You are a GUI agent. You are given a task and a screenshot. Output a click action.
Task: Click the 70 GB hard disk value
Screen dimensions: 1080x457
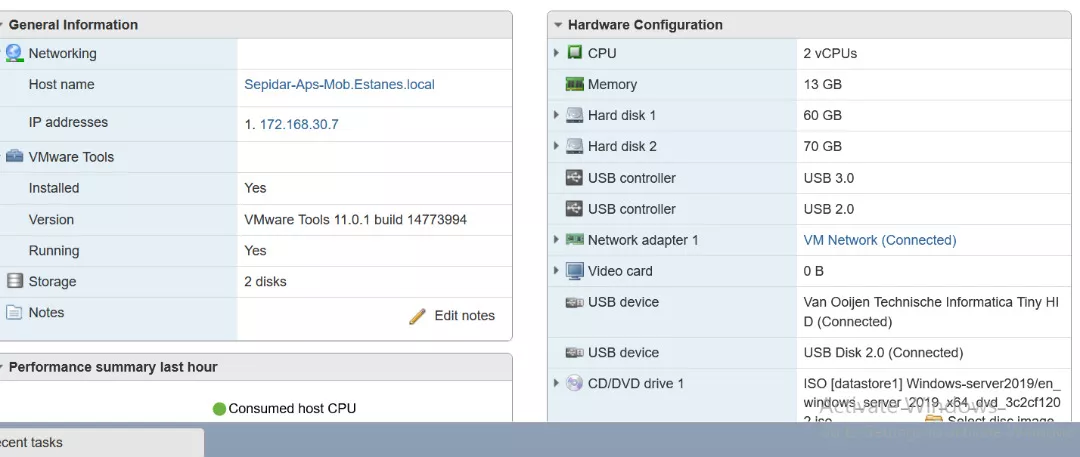click(822, 146)
